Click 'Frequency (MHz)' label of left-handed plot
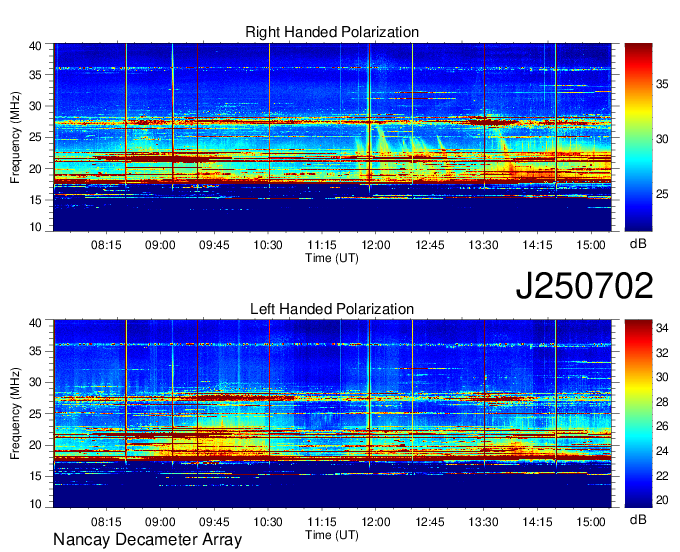The width and height of the screenshot is (680, 552). tap(15, 414)
